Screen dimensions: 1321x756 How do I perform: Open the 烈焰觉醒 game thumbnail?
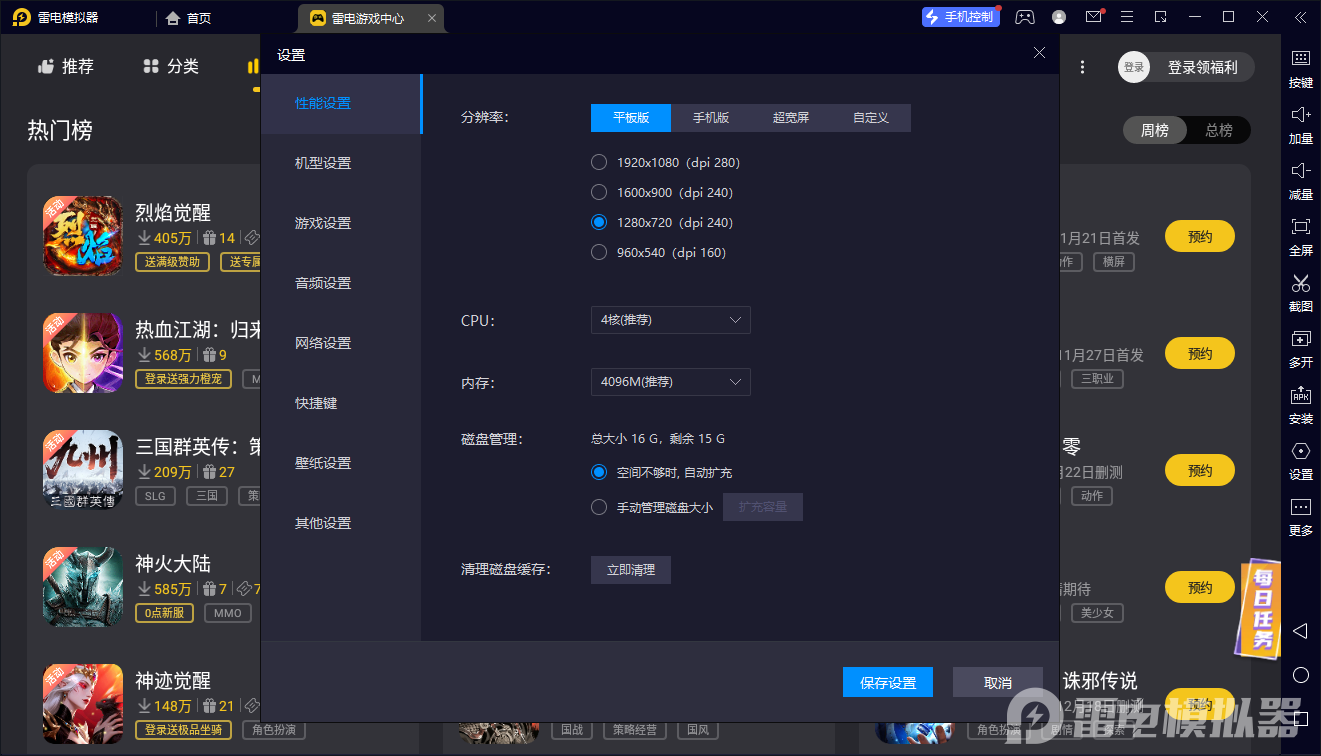pyautogui.click(x=82, y=236)
